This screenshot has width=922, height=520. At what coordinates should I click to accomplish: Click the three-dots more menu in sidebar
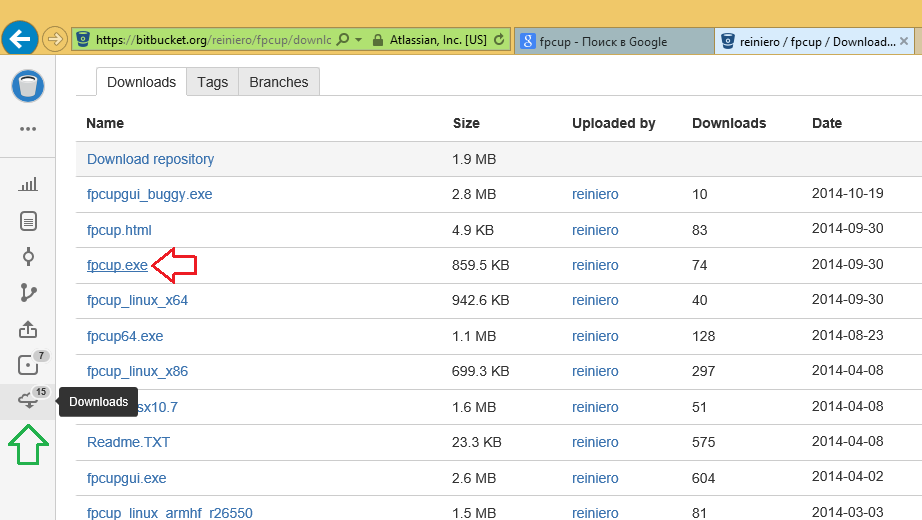pyautogui.click(x=28, y=129)
